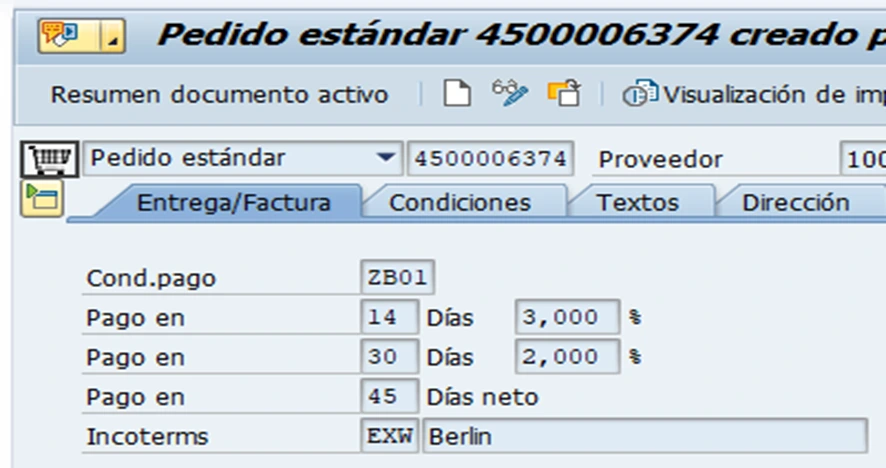886x468 pixels.
Task: Click the Cond.pago label
Action: (x=151, y=278)
